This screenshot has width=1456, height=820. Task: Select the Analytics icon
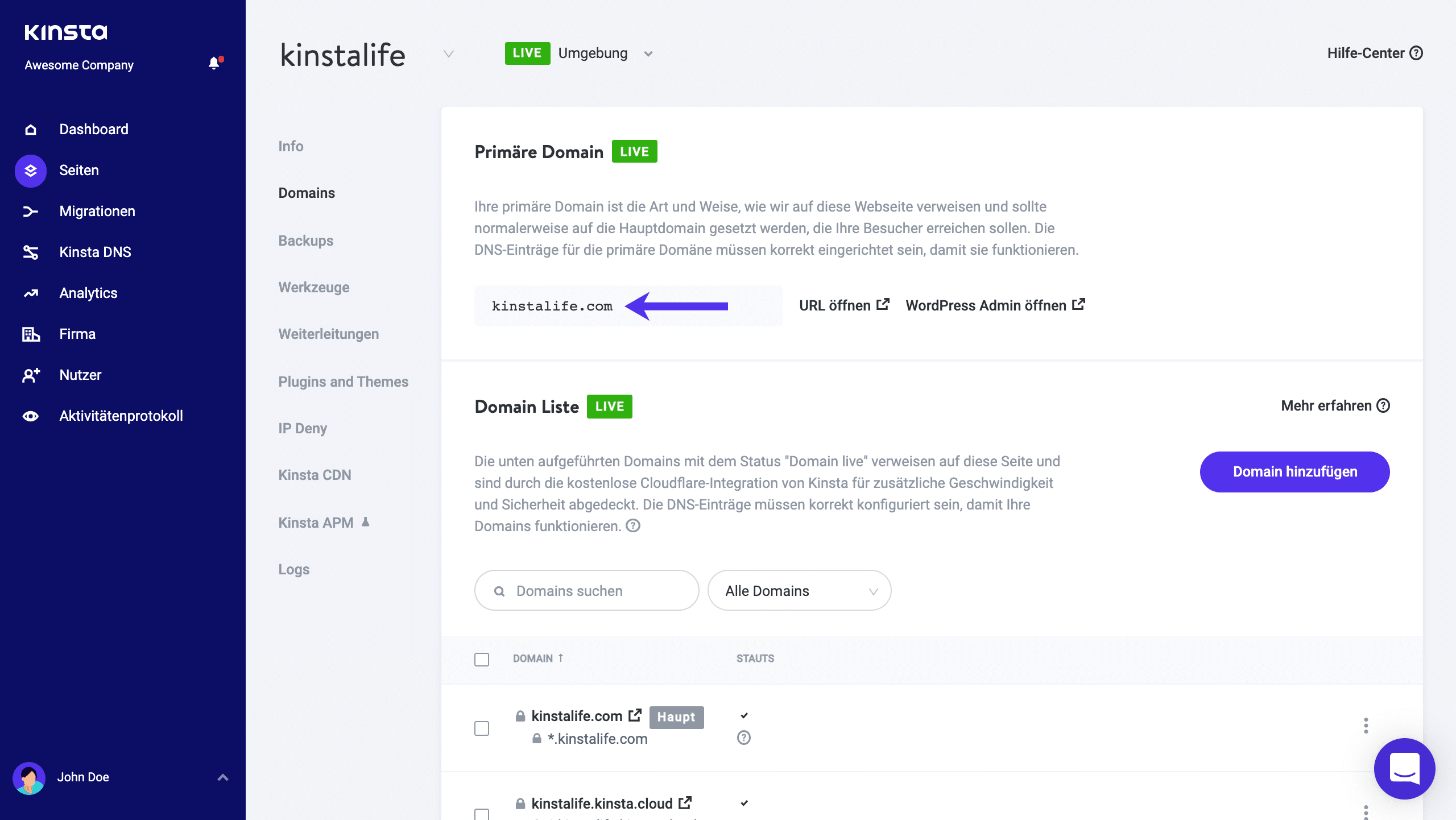(30, 293)
